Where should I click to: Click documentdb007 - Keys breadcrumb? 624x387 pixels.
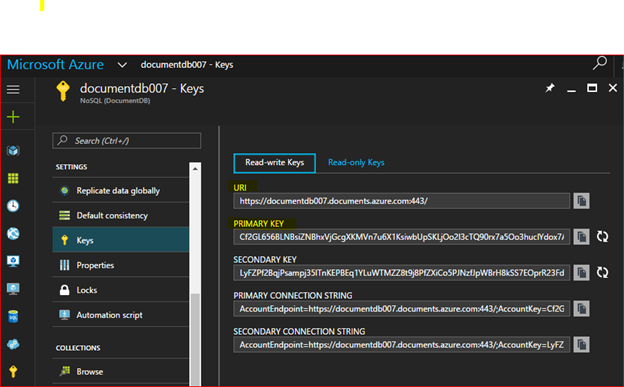click(187, 64)
